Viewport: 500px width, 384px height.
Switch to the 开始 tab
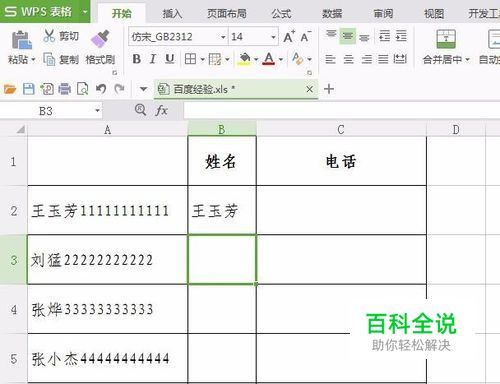coord(121,13)
